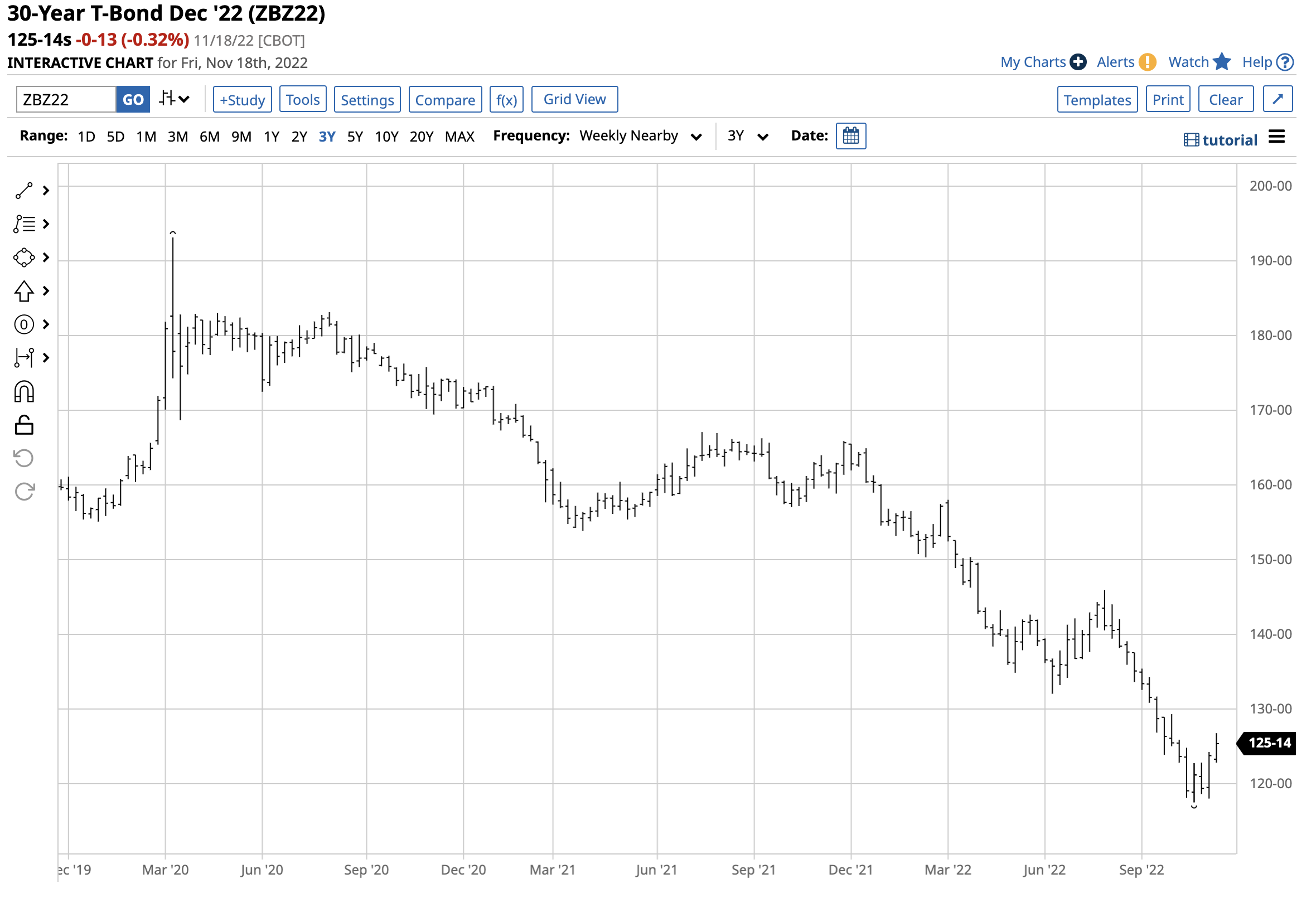Select the 1D range
This screenshot has width=1316, height=903.
[x=86, y=137]
